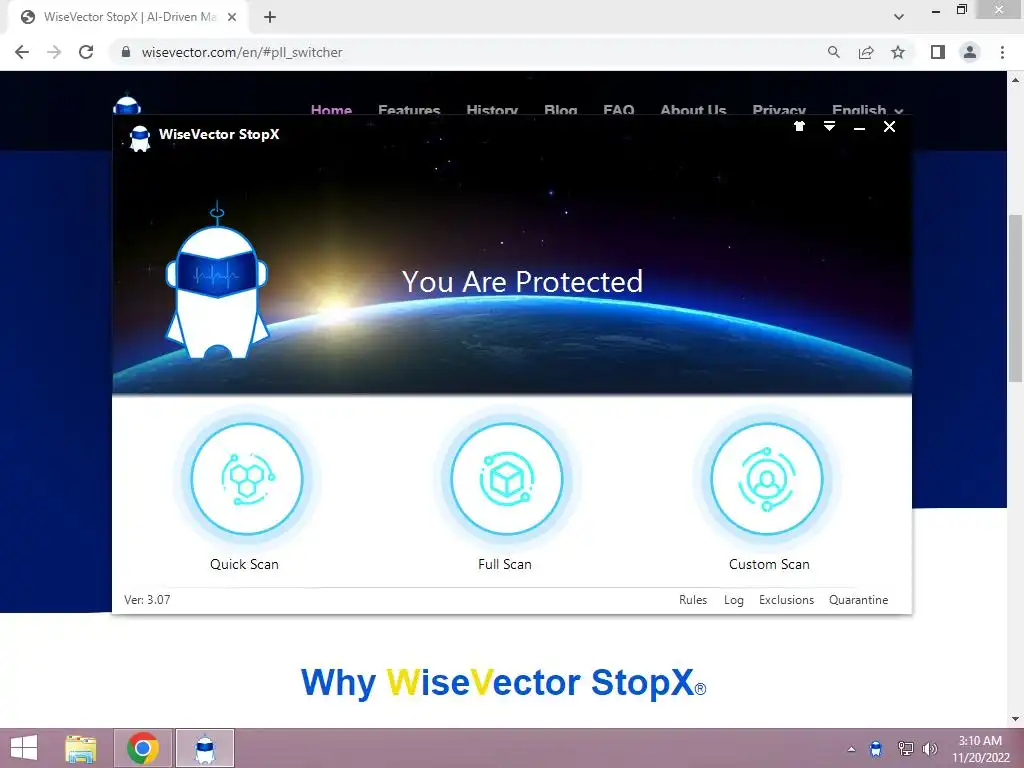Toggle Chrome side panel
The height and width of the screenshot is (768, 1024).
938,52
